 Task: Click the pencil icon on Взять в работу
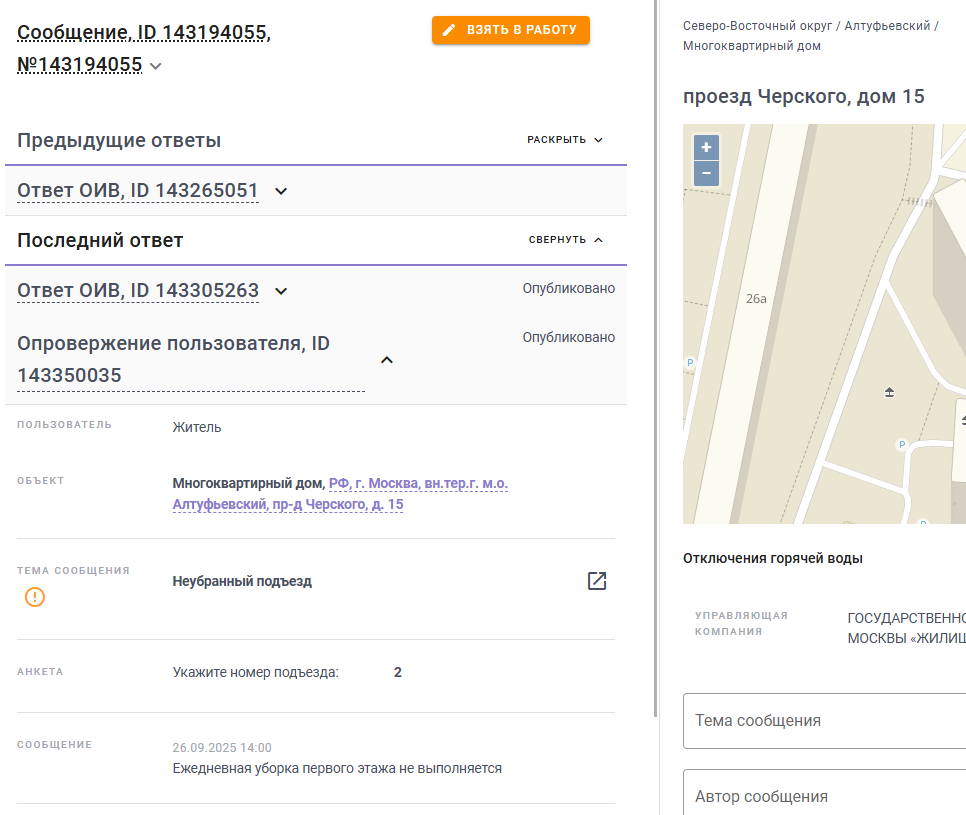449,30
